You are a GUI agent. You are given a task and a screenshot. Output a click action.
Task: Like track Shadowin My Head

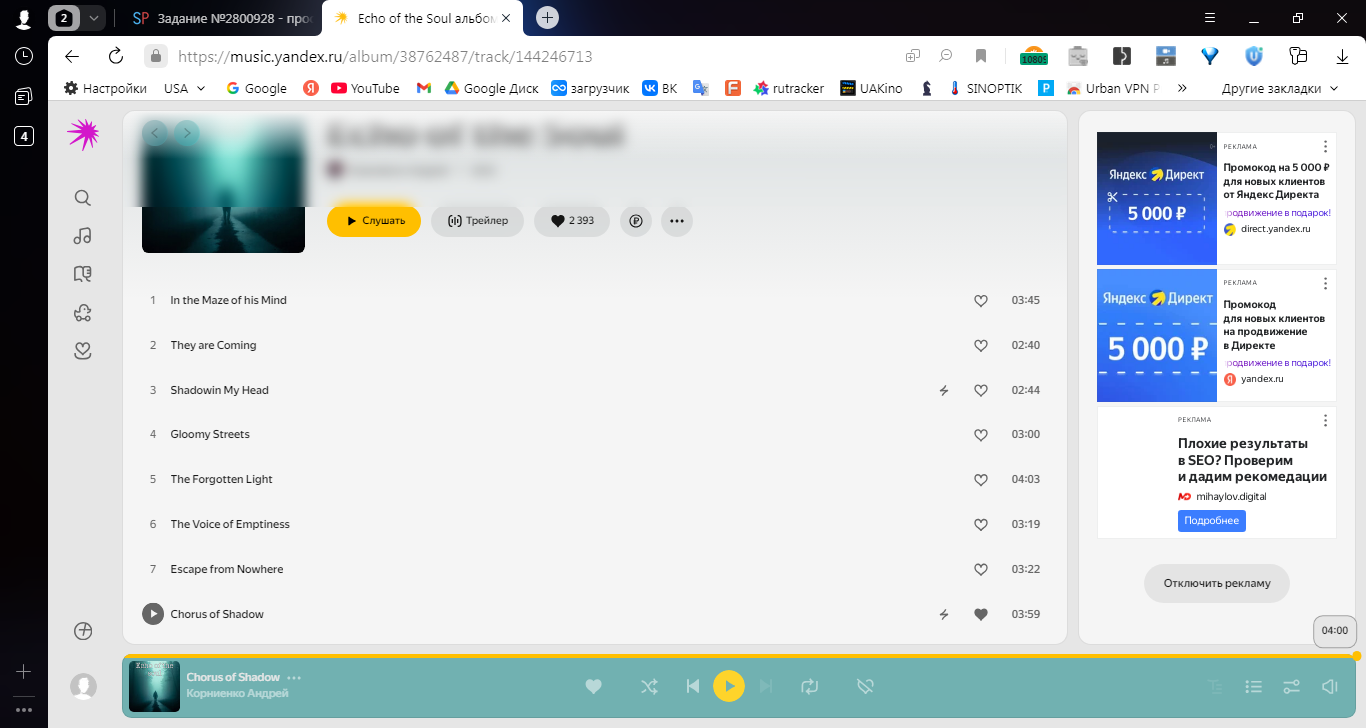click(x=981, y=390)
